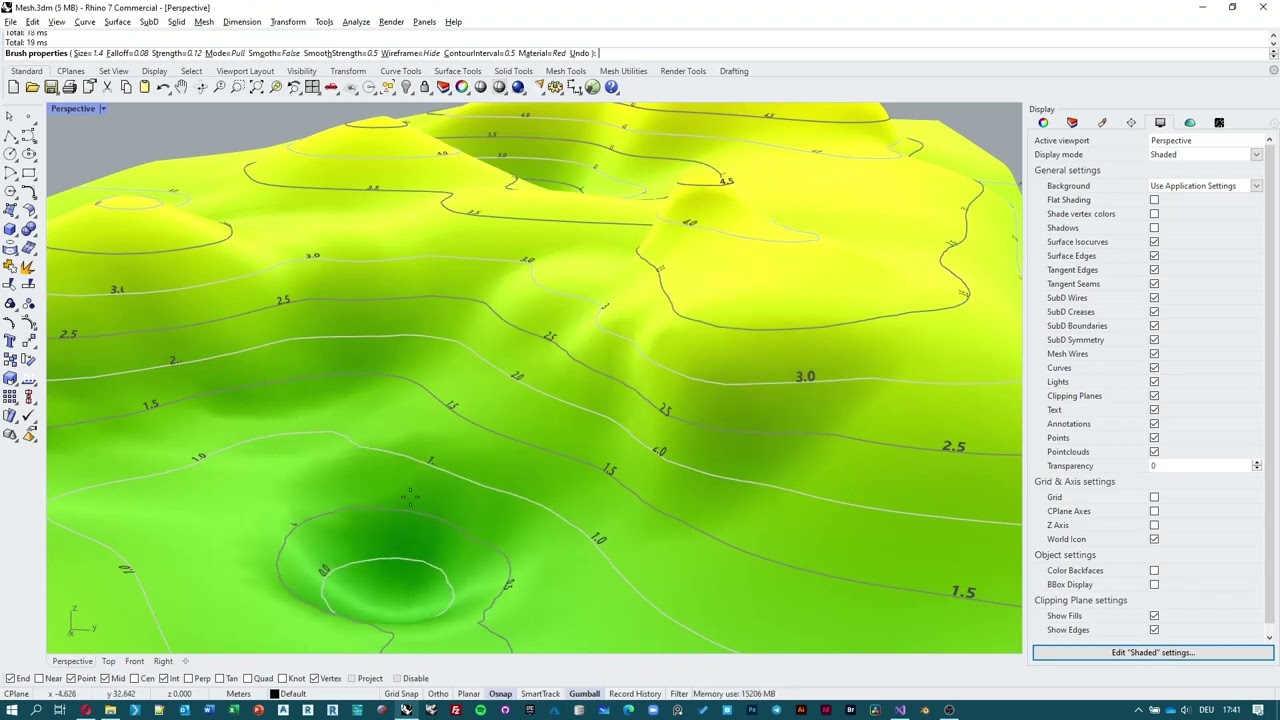Click Edit "Shaded" settings button
Image resolution: width=1280 pixels, height=720 pixels.
pos(1152,653)
